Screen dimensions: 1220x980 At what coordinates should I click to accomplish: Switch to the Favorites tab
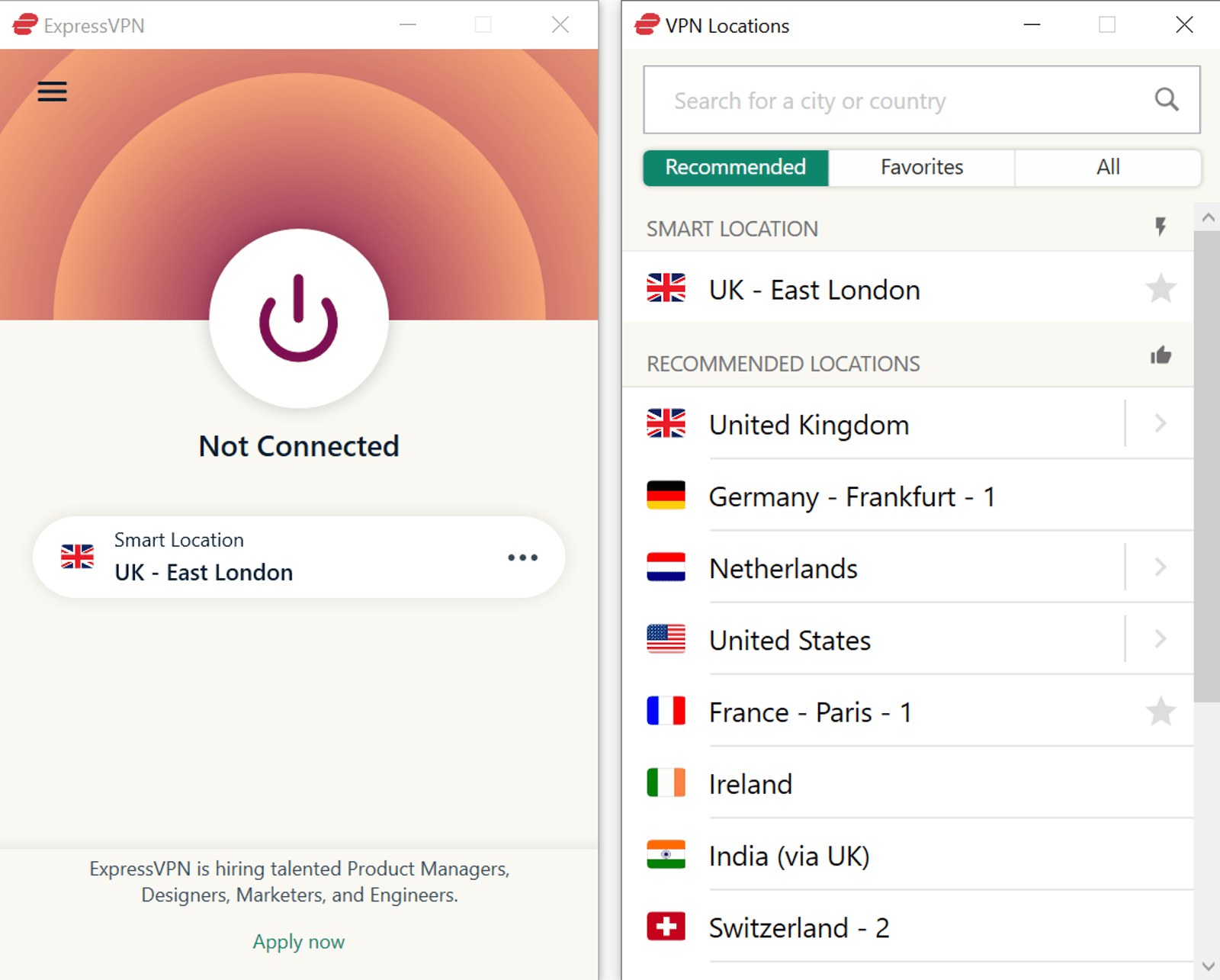click(921, 167)
